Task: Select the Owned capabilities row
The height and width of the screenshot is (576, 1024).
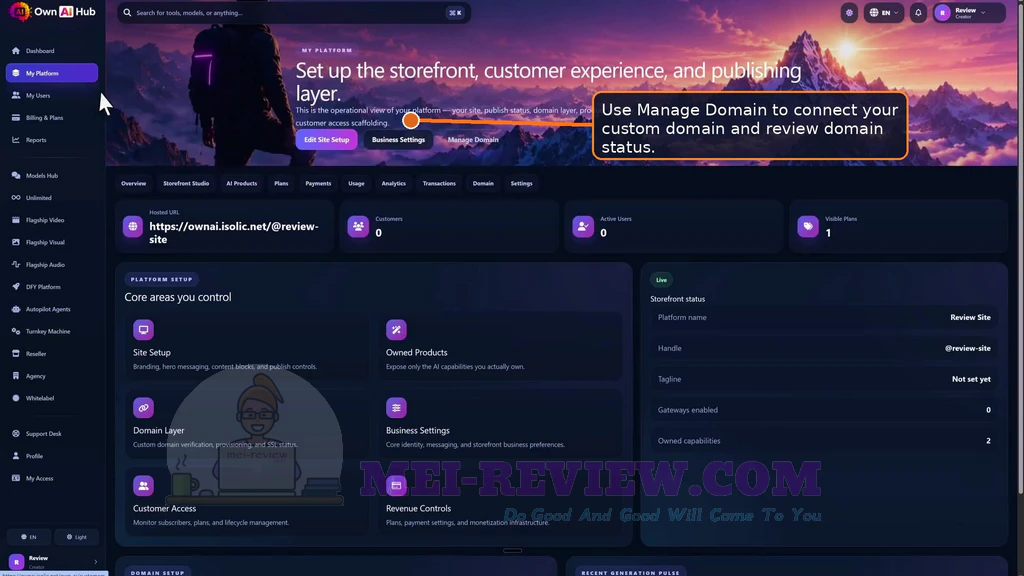Action: coord(824,441)
